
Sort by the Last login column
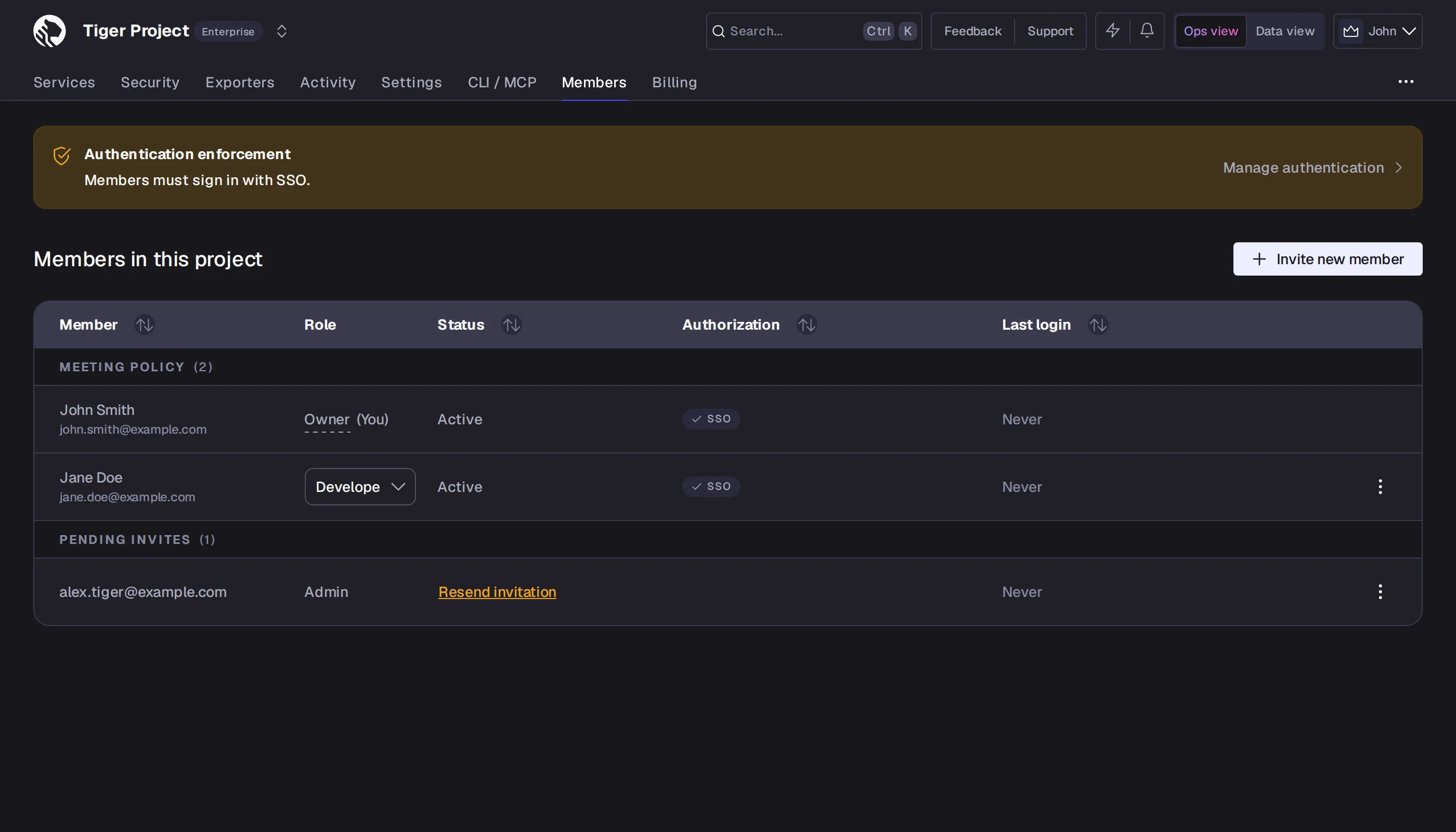(x=1098, y=324)
